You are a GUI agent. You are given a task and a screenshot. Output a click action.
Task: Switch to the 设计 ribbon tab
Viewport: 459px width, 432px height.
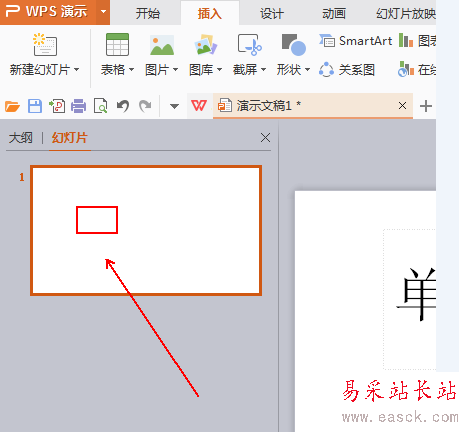point(272,14)
